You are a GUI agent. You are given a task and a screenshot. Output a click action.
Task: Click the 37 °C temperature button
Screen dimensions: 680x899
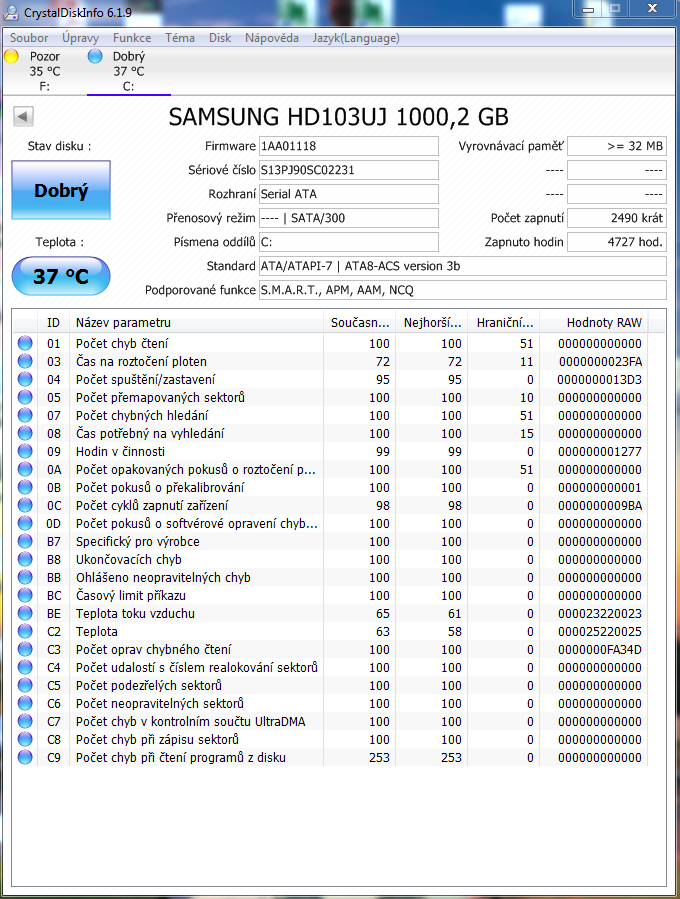(61, 276)
